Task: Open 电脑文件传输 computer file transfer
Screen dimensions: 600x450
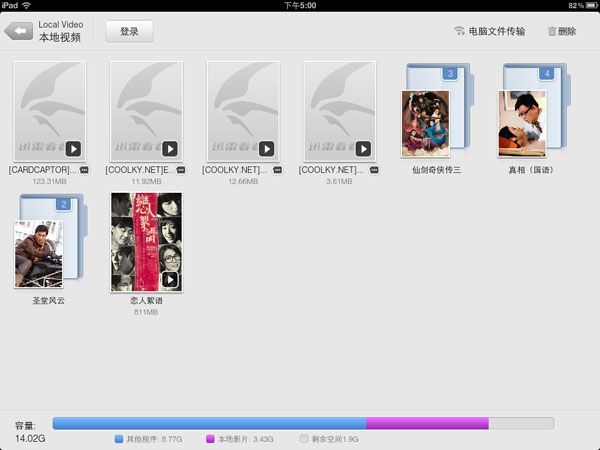Action: [x=489, y=31]
